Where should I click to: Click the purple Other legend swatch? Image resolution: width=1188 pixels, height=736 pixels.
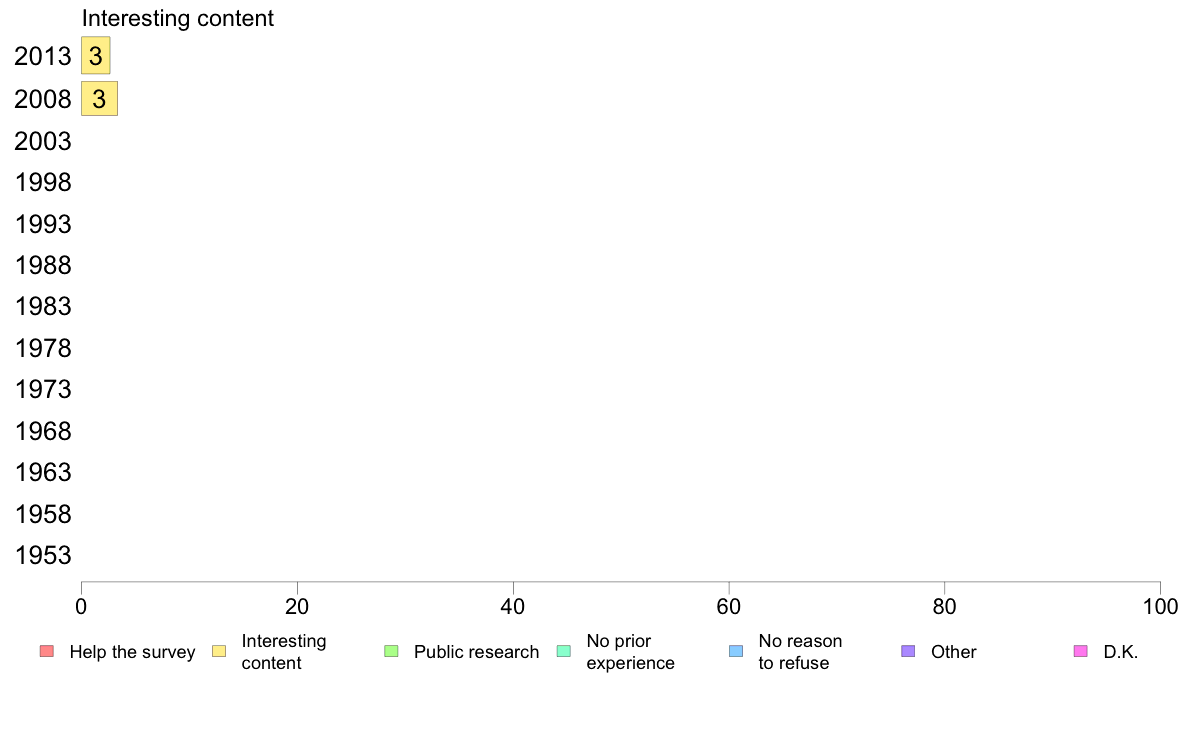tap(908, 652)
